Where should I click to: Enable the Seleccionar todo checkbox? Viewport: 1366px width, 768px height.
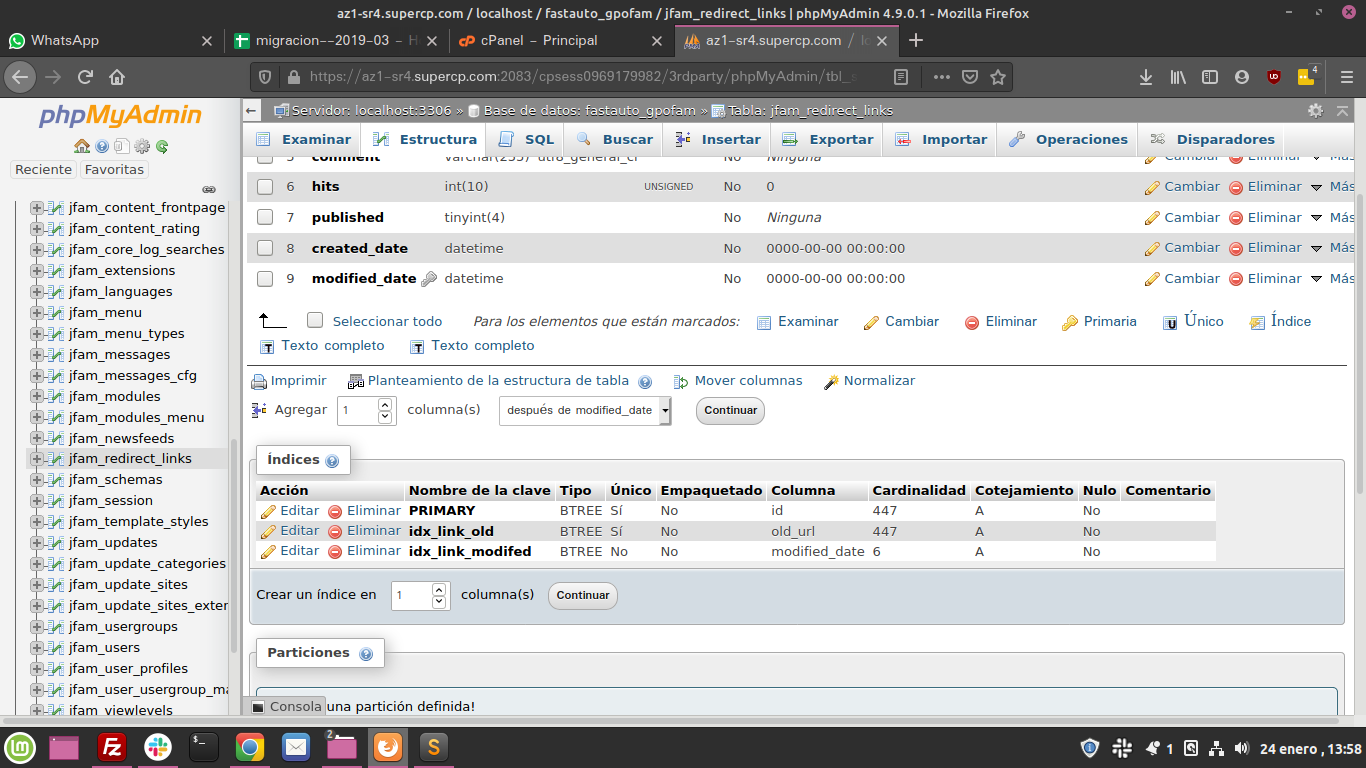(315, 321)
